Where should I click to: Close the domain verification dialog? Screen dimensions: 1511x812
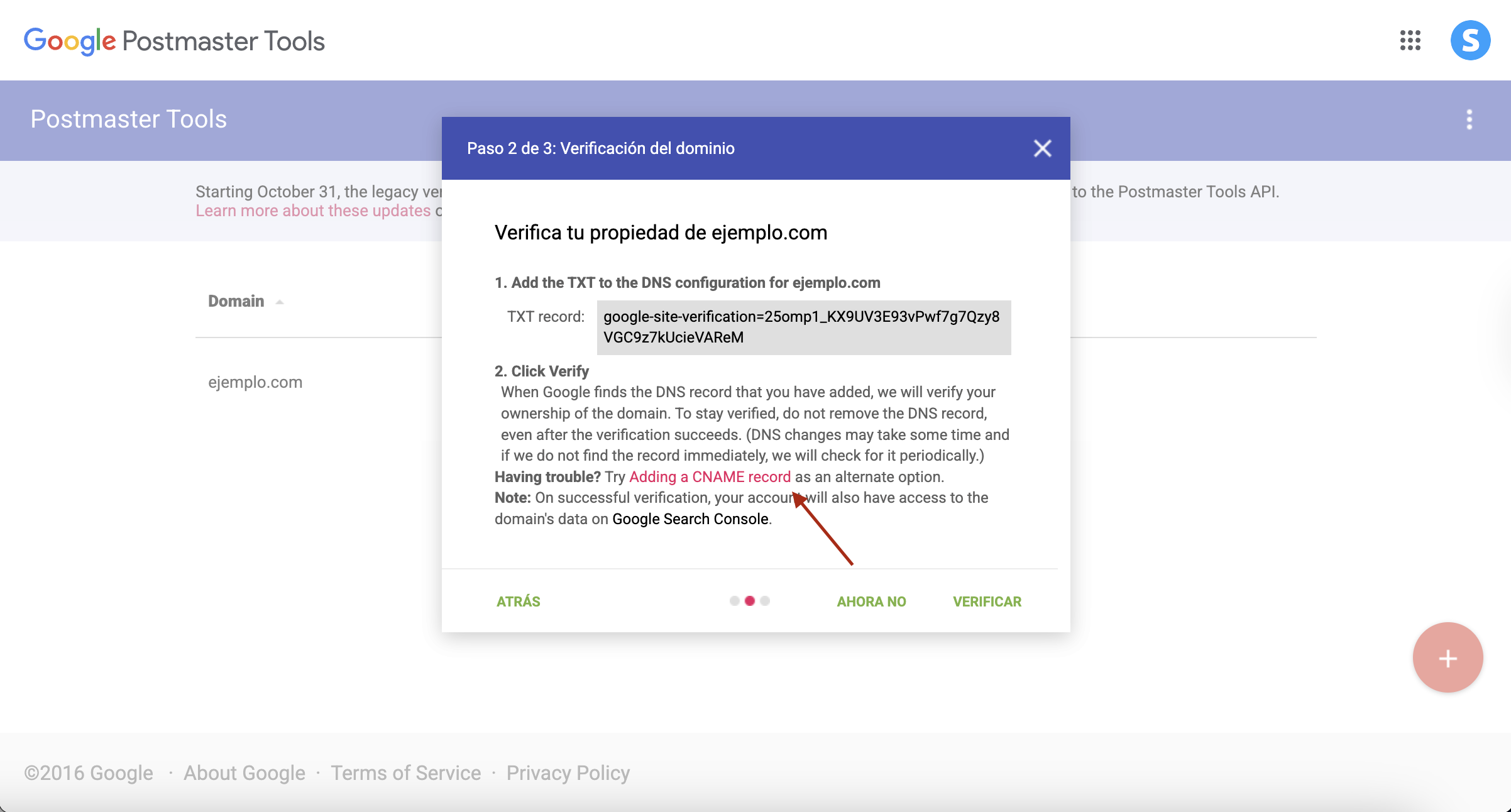1042,148
